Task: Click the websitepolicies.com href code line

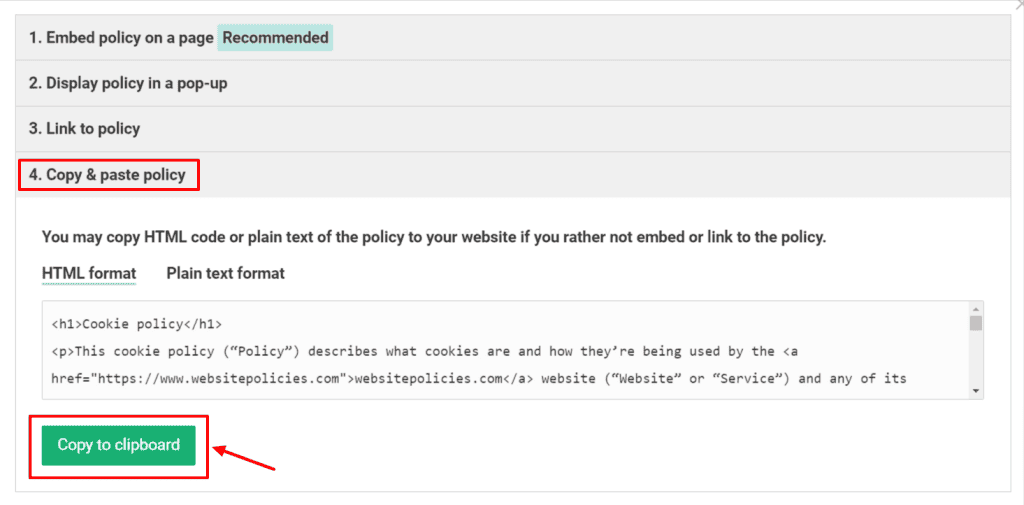Action: pyautogui.click(x=479, y=378)
